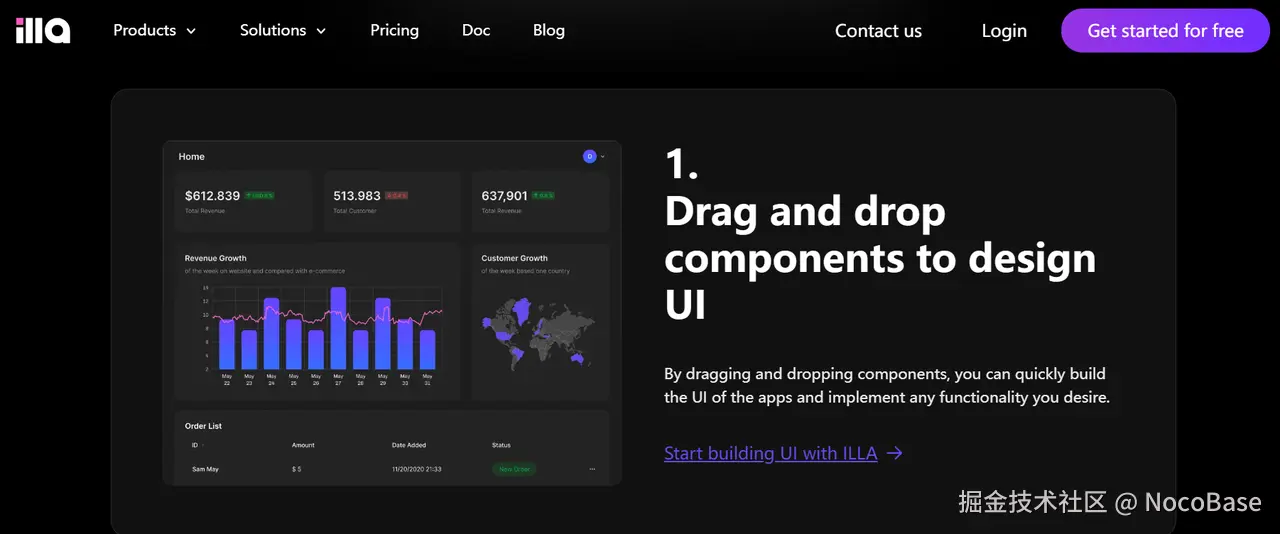This screenshot has width=1280, height=534.
Task: Click the Sam May table cell
Action: click(x=205, y=469)
